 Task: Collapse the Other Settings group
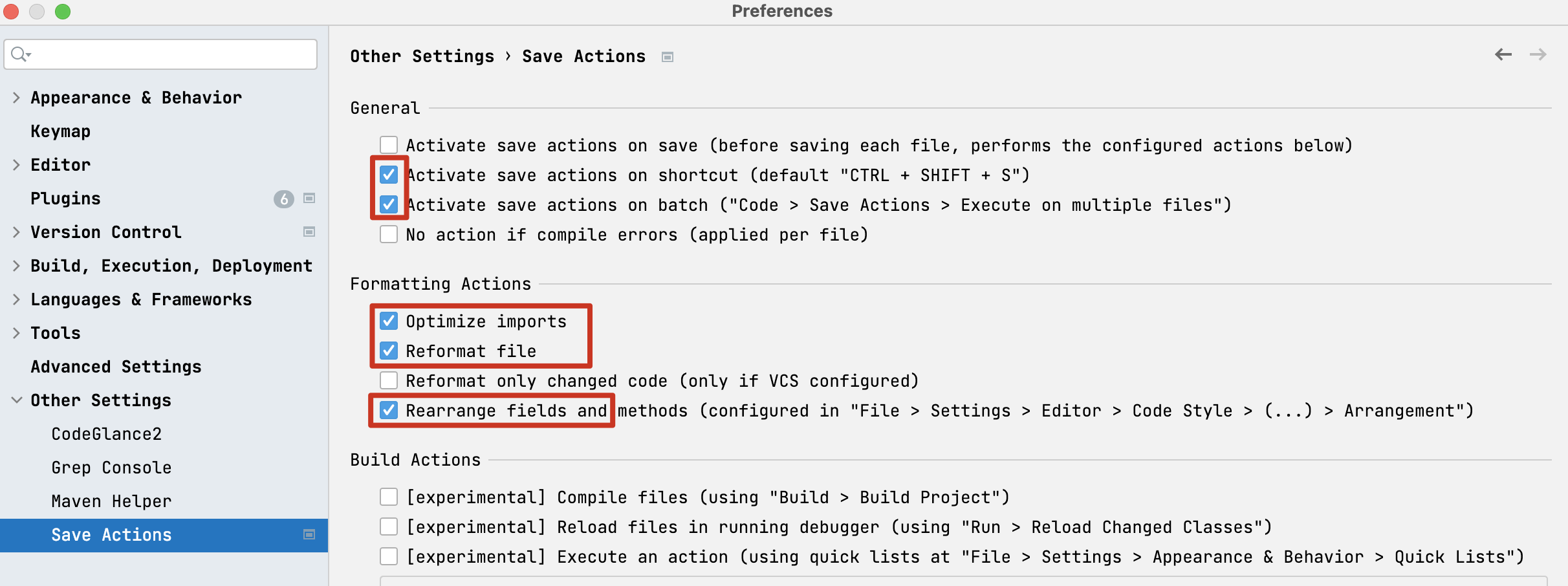[x=17, y=400]
